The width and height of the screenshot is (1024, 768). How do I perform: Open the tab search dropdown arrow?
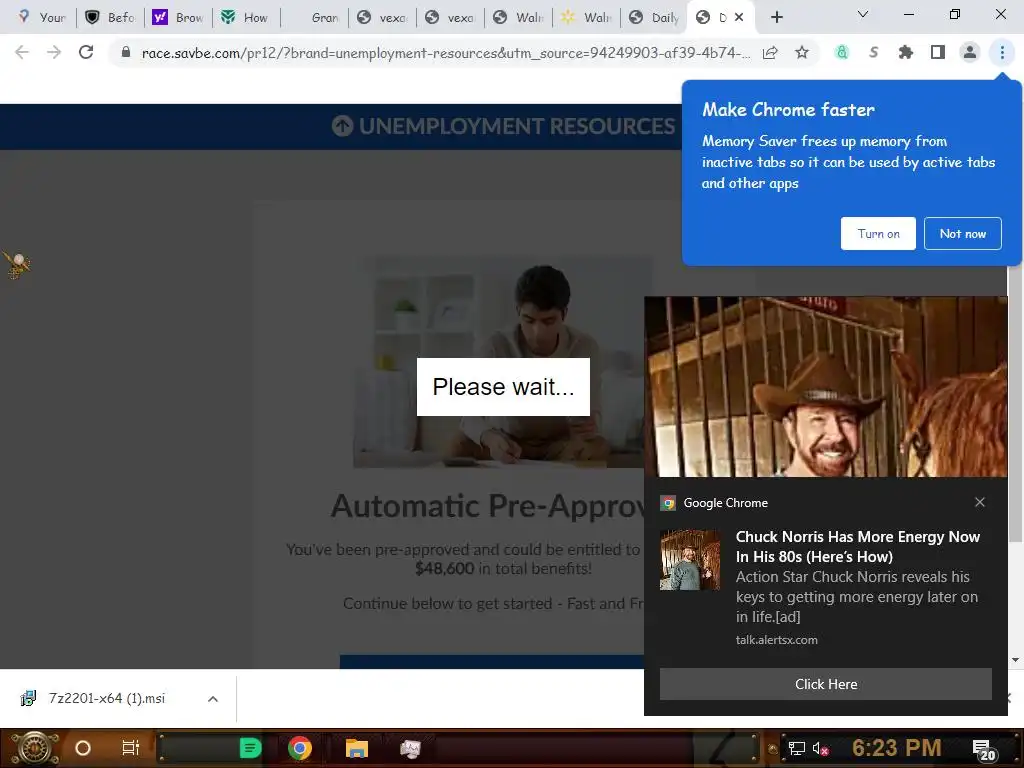click(863, 14)
